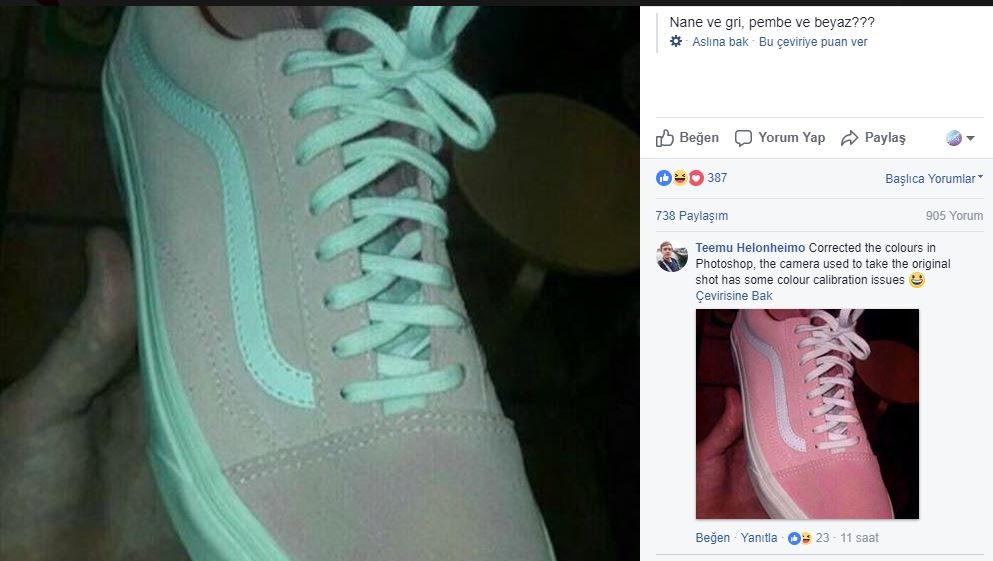This screenshot has width=993, height=561.
Task: Click the red heart reaction icon
Action: pos(696,178)
